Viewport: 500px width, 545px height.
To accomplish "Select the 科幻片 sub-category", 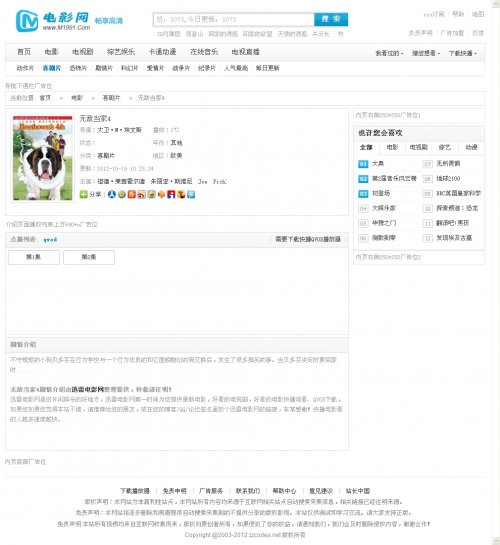I will pyautogui.click(x=129, y=68).
